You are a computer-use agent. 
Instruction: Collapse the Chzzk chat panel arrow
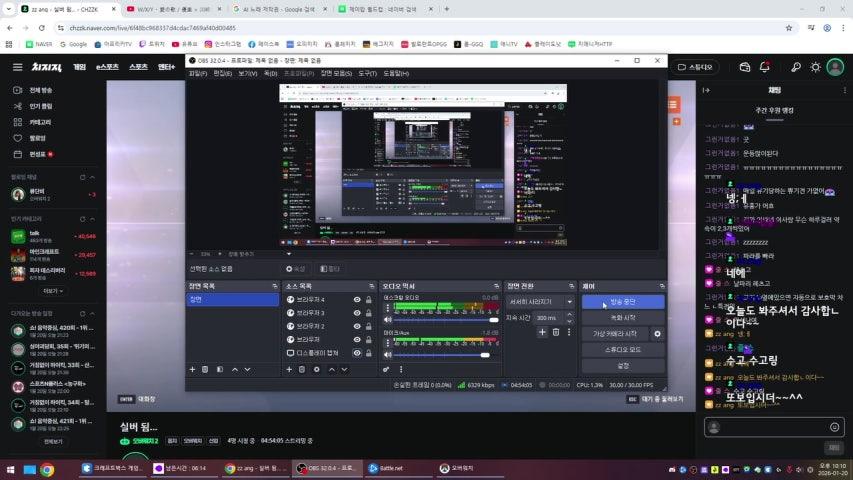(x=707, y=91)
